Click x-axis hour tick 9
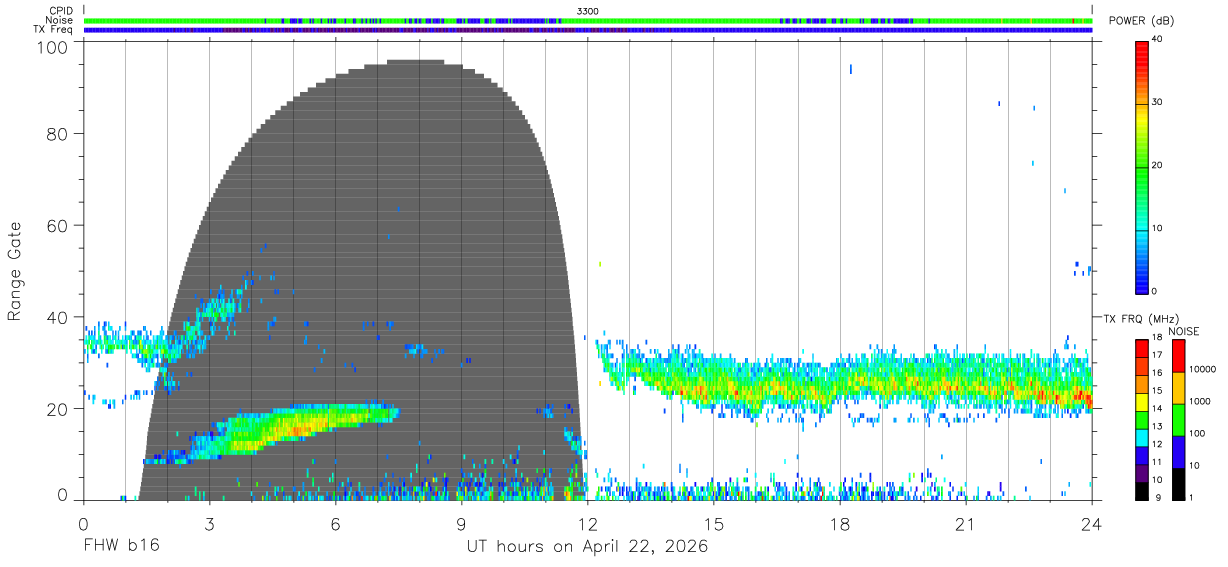The image size is (1228, 567). pos(462,525)
